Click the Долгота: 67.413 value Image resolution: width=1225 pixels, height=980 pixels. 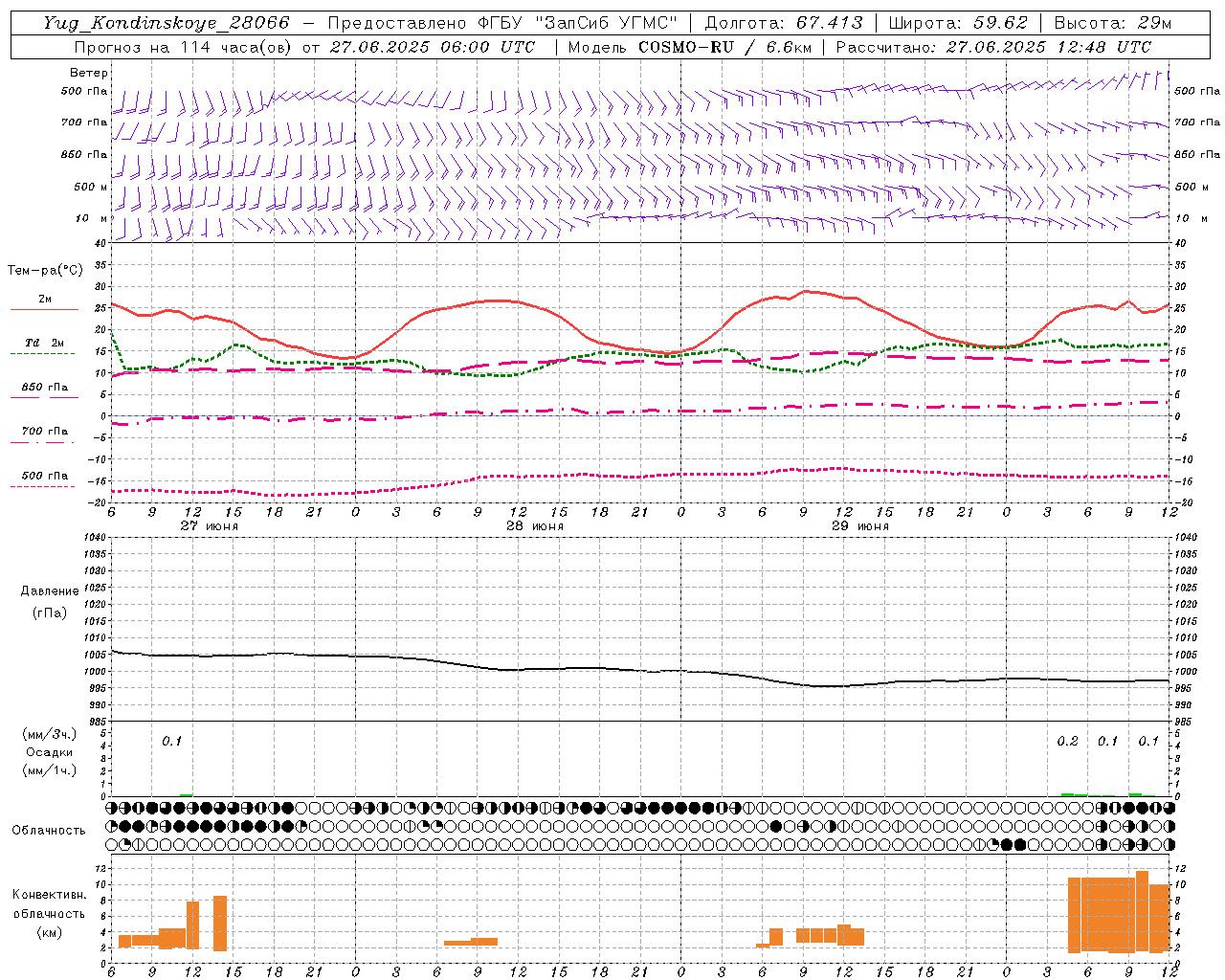(784, 23)
